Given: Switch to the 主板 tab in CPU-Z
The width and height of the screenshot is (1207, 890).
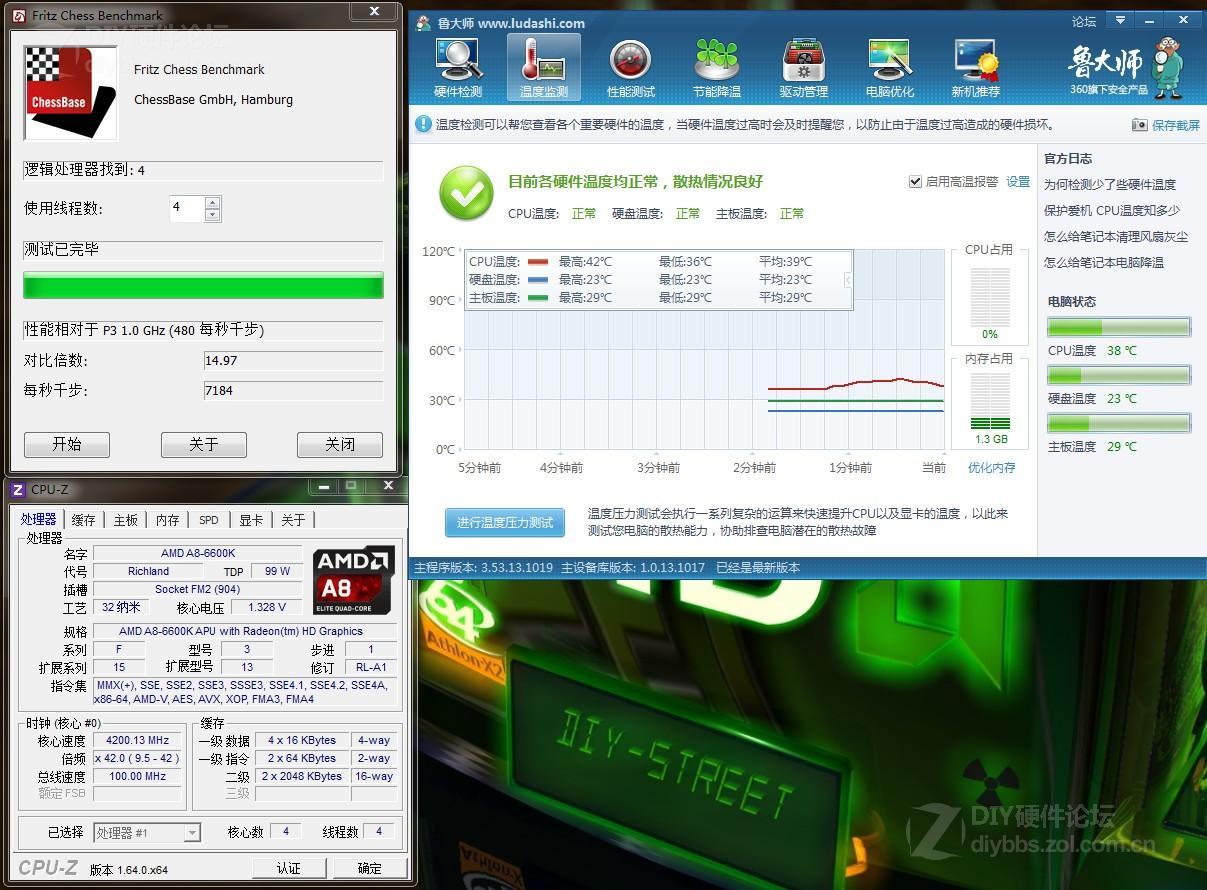Looking at the screenshot, I should (126, 520).
